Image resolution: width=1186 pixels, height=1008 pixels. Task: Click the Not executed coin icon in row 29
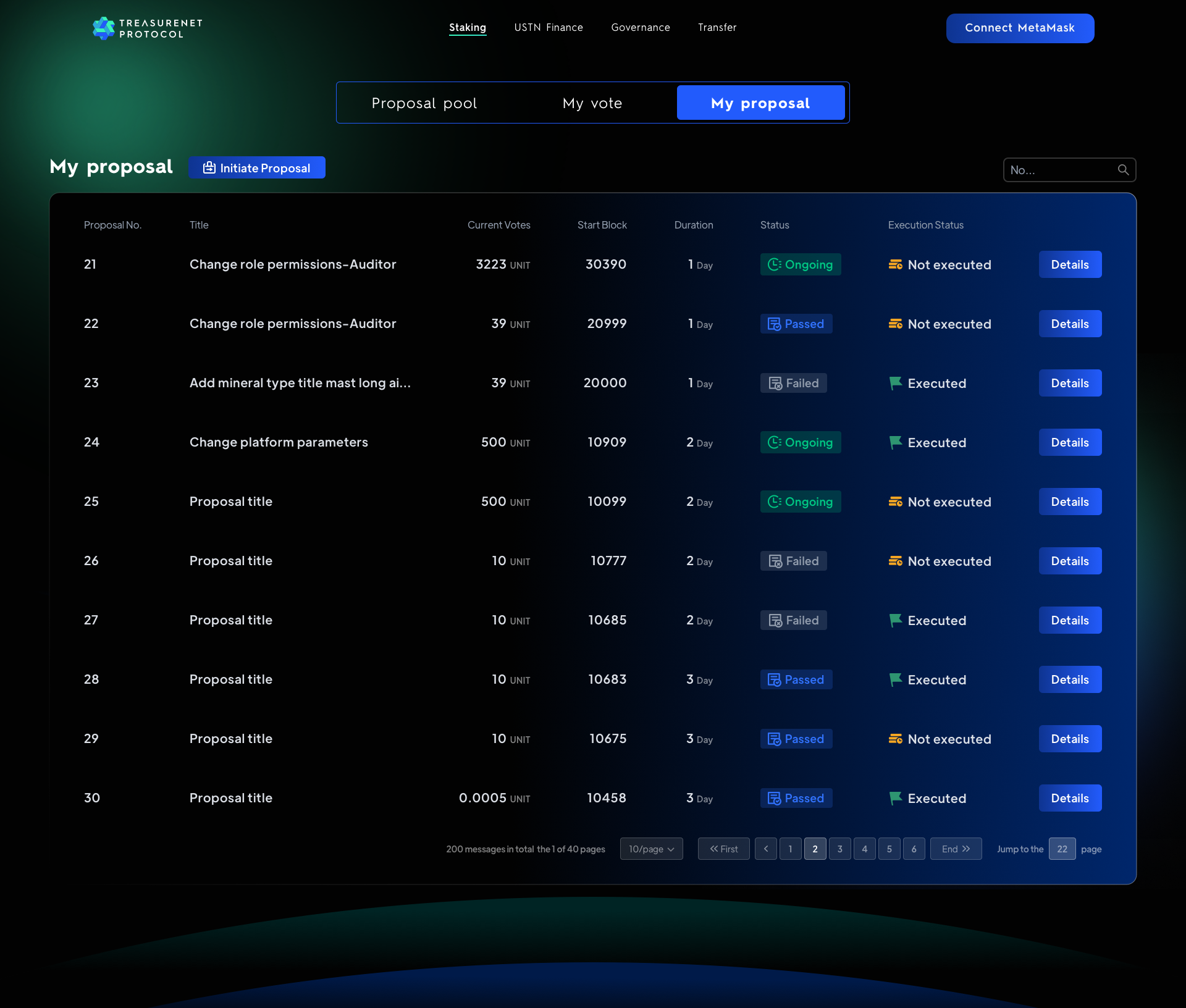[x=896, y=739]
